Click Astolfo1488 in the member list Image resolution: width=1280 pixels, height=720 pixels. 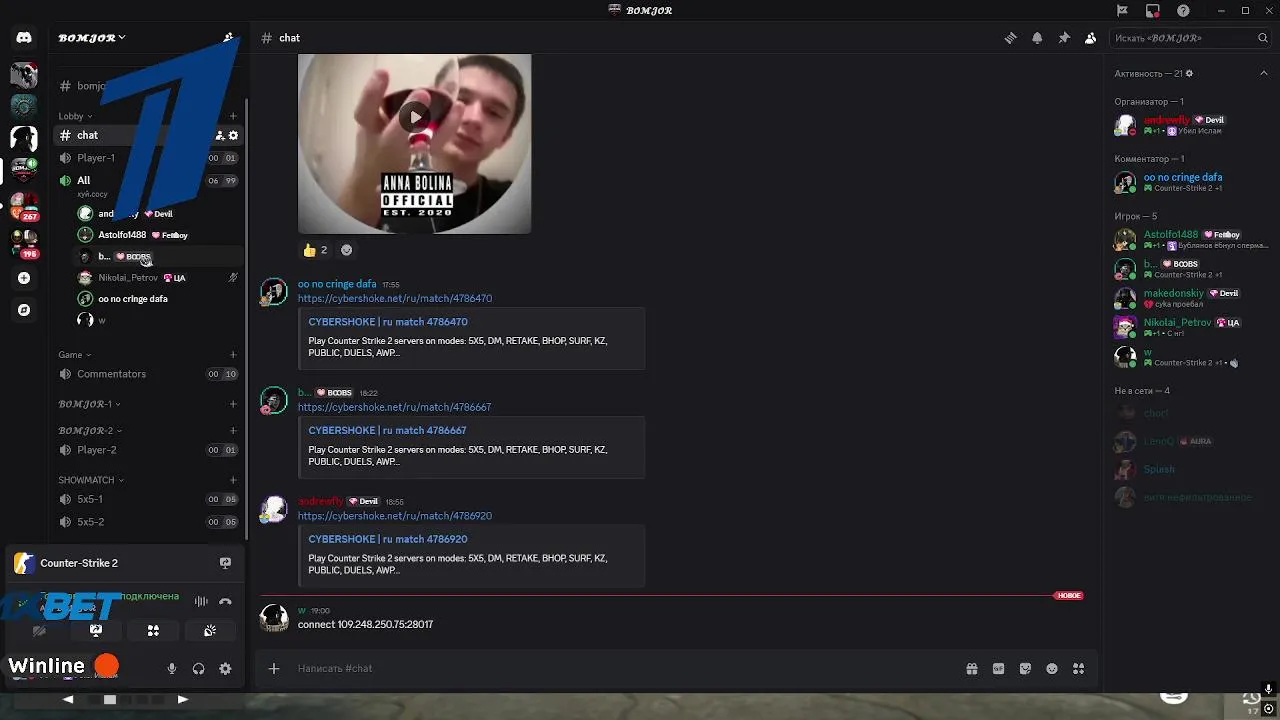pyautogui.click(x=1171, y=234)
